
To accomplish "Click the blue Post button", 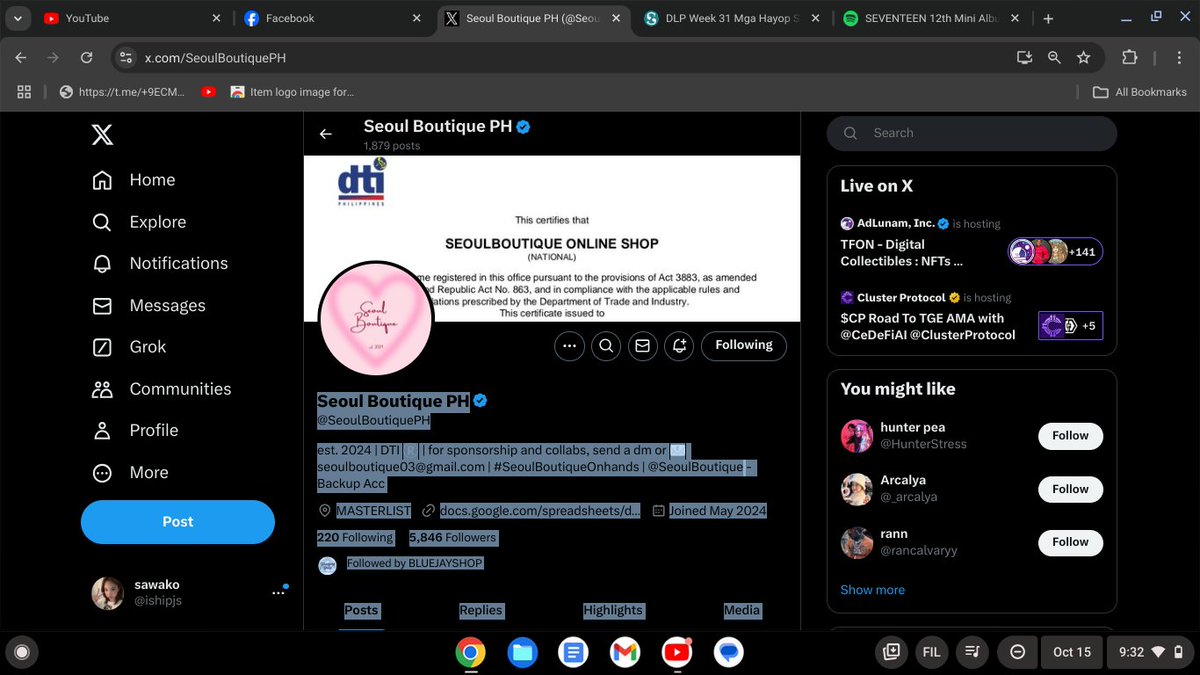I will (178, 522).
